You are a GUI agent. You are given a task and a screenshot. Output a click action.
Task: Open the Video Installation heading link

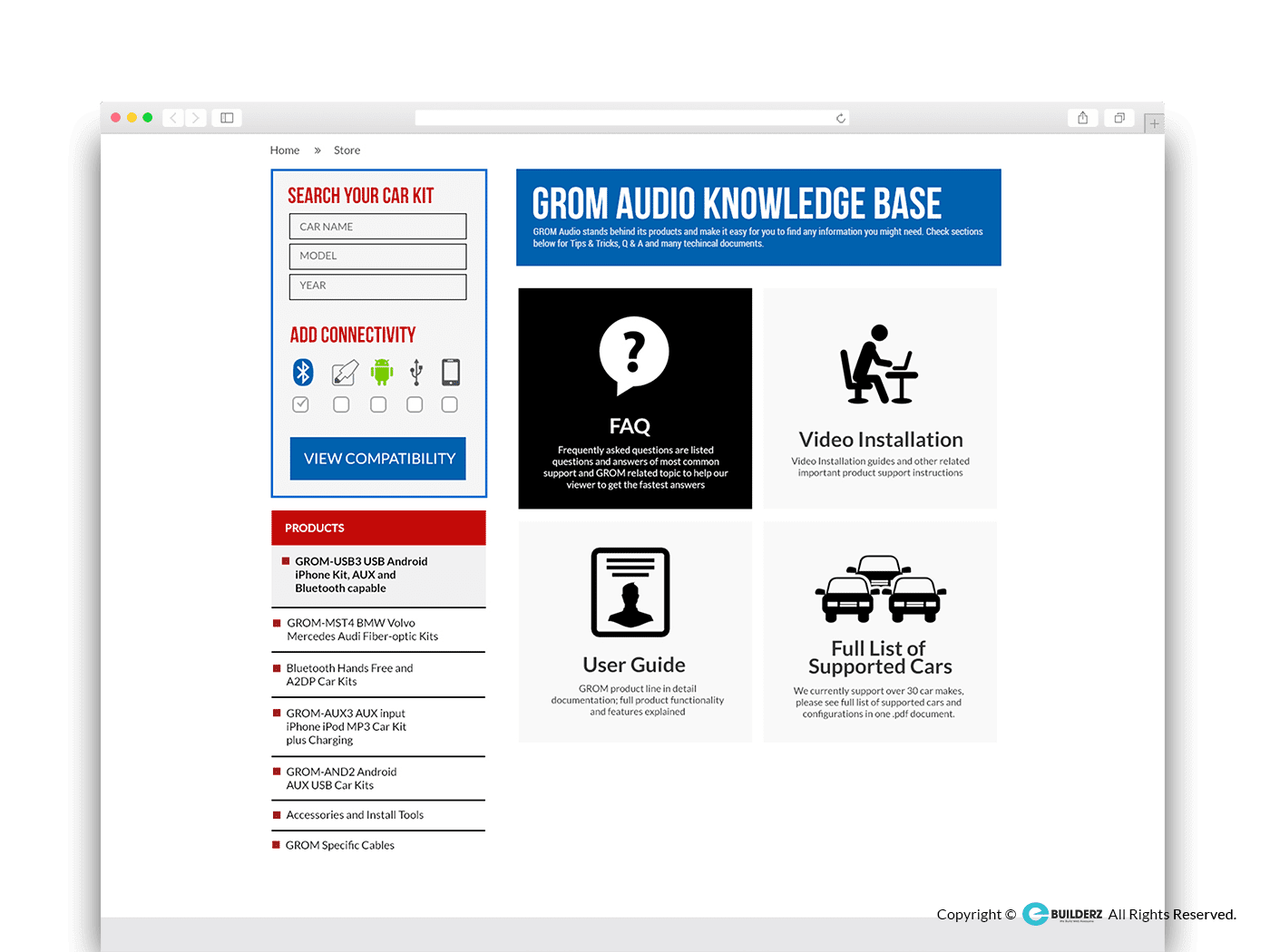click(881, 440)
